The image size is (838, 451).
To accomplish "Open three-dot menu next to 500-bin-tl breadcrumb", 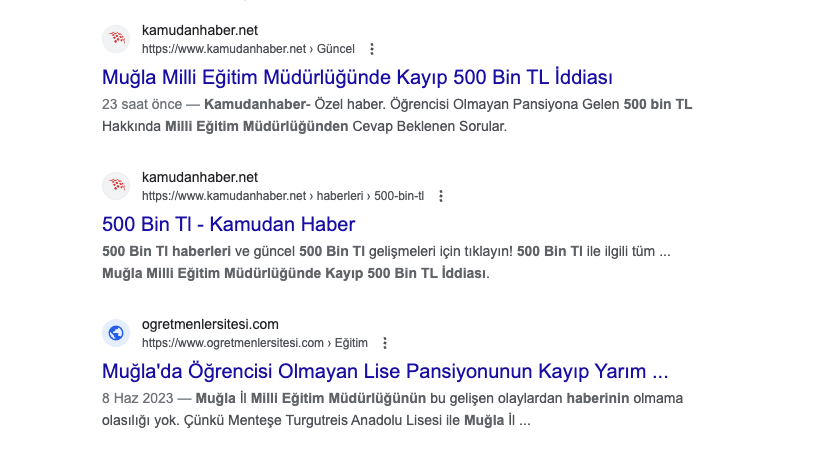I will tap(441, 196).
